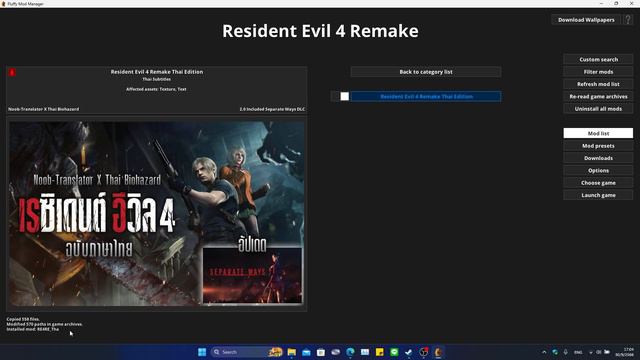Click Choose game
Viewport: 640px width, 360px height.
pos(598,182)
